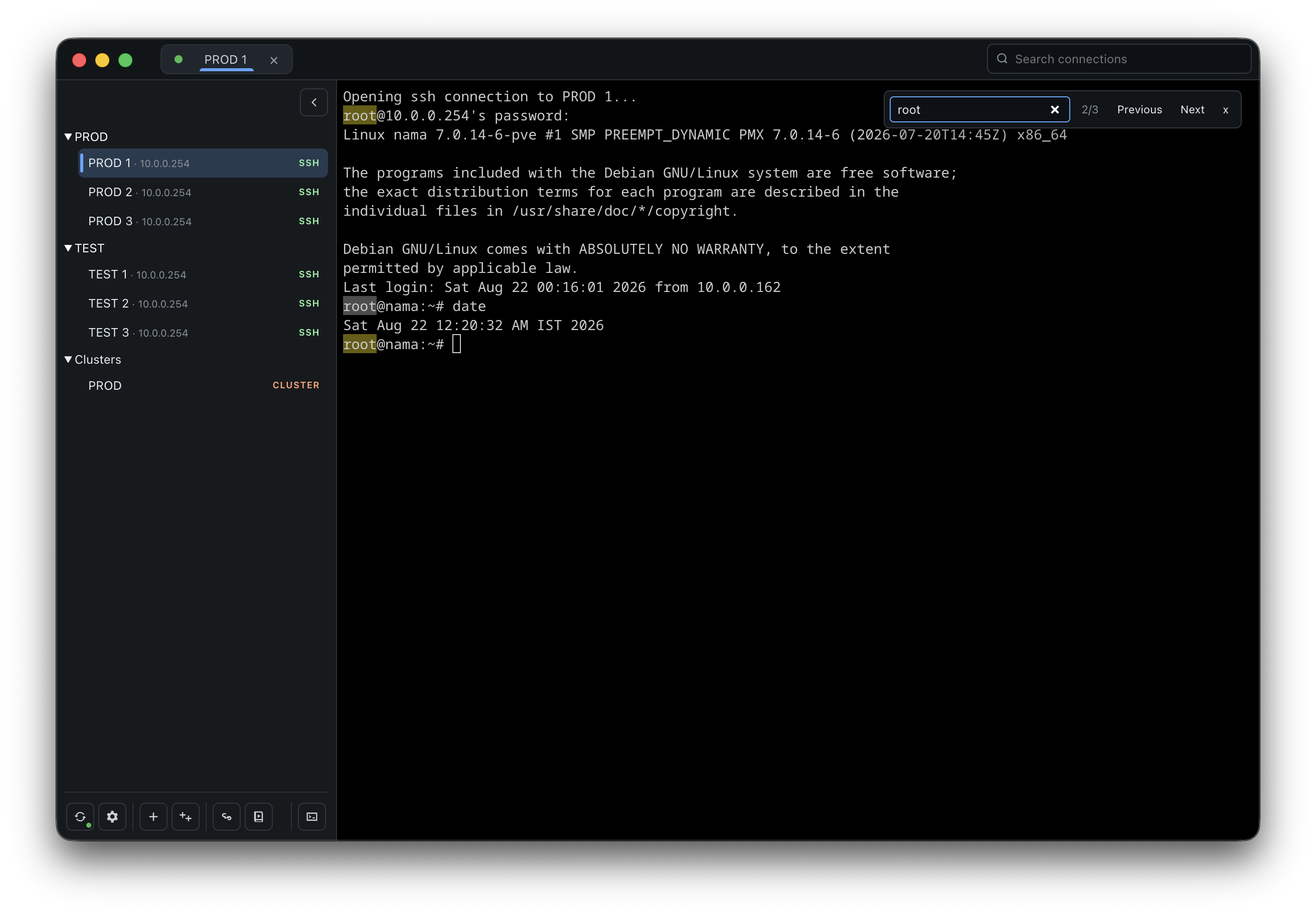The height and width of the screenshot is (915, 1316).
Task: Click the SSH badge on the TEST 3 row
Action: tap(309, 333)
